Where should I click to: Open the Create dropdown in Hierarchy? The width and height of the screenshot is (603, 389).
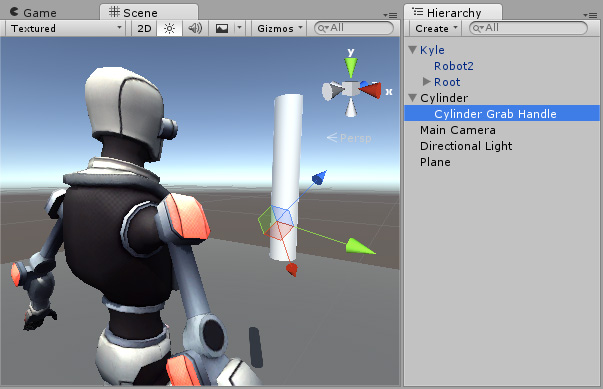click(436, 29)
